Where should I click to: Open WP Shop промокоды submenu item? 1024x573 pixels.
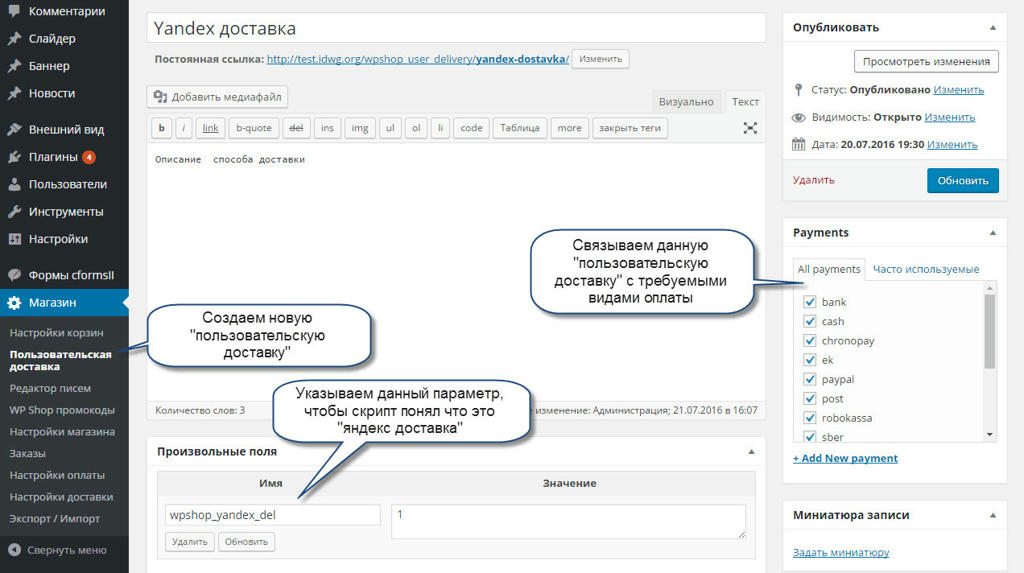tap(62, 410)
